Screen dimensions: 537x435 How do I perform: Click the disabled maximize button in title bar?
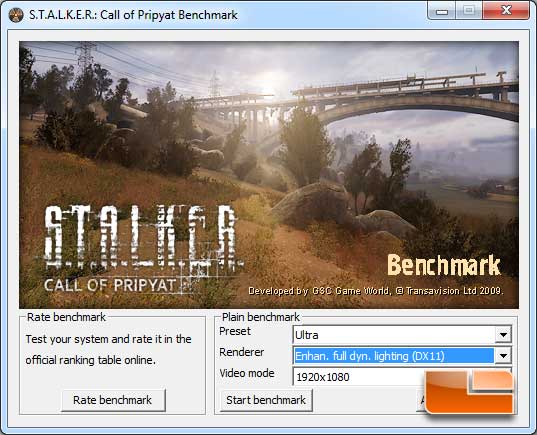[x=469, y=11]
